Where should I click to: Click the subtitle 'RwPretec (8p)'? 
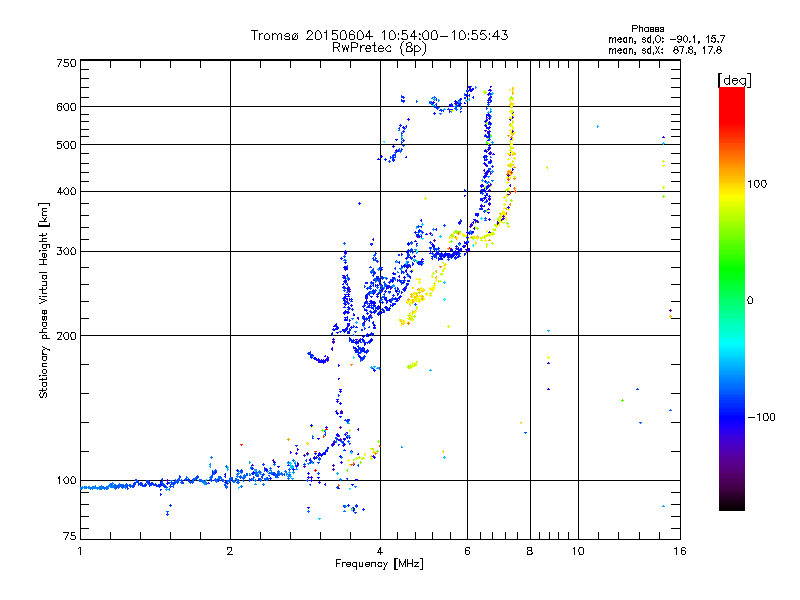click(379, 48)
